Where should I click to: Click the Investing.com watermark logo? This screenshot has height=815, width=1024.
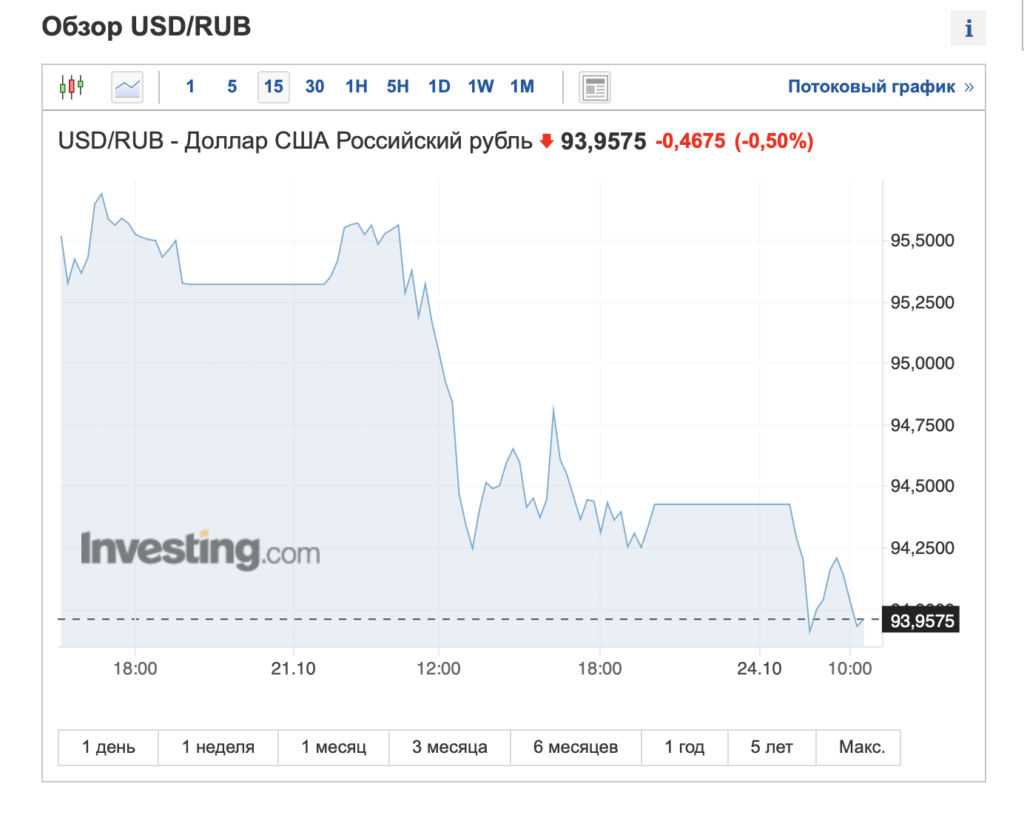(x=200, y=549)
